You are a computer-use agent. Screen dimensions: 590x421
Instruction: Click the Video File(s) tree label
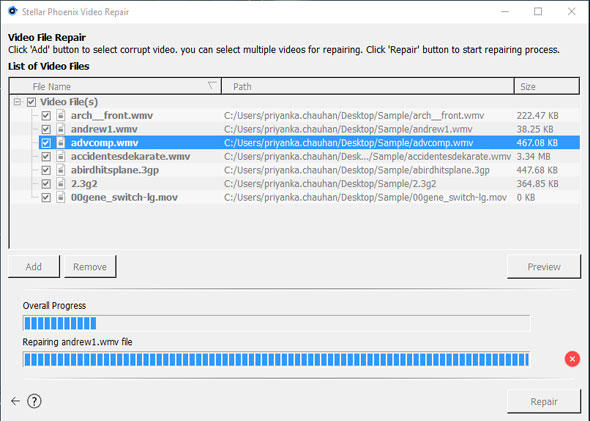point(69,102)
